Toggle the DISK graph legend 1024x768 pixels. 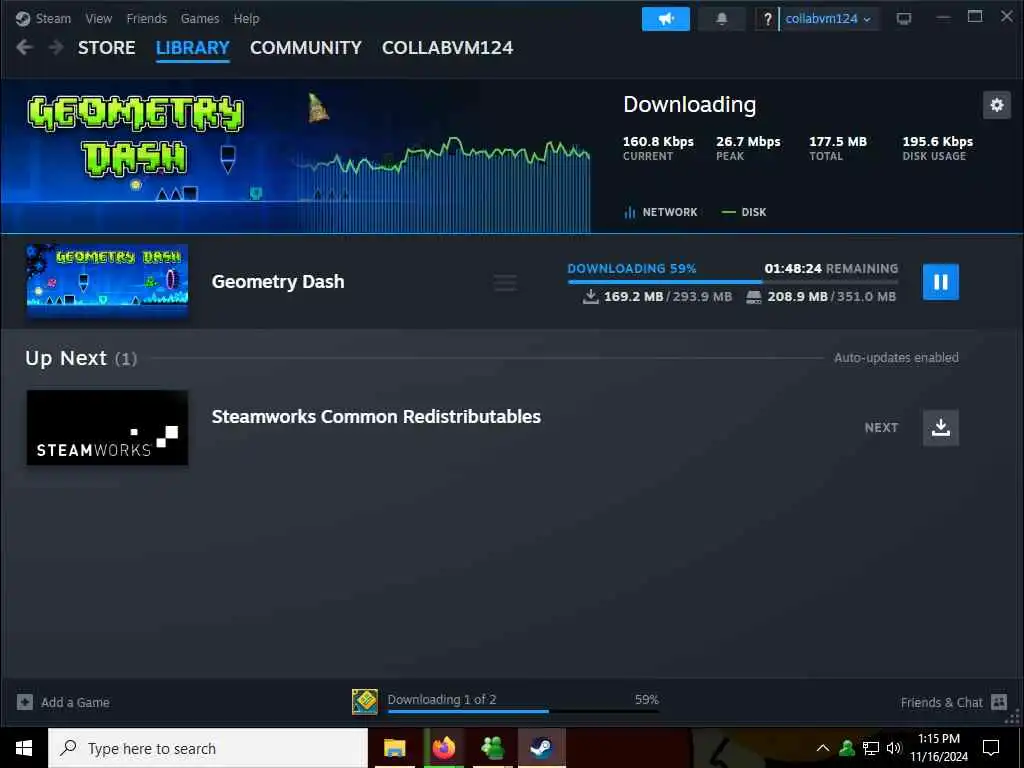tap(744, 212)
